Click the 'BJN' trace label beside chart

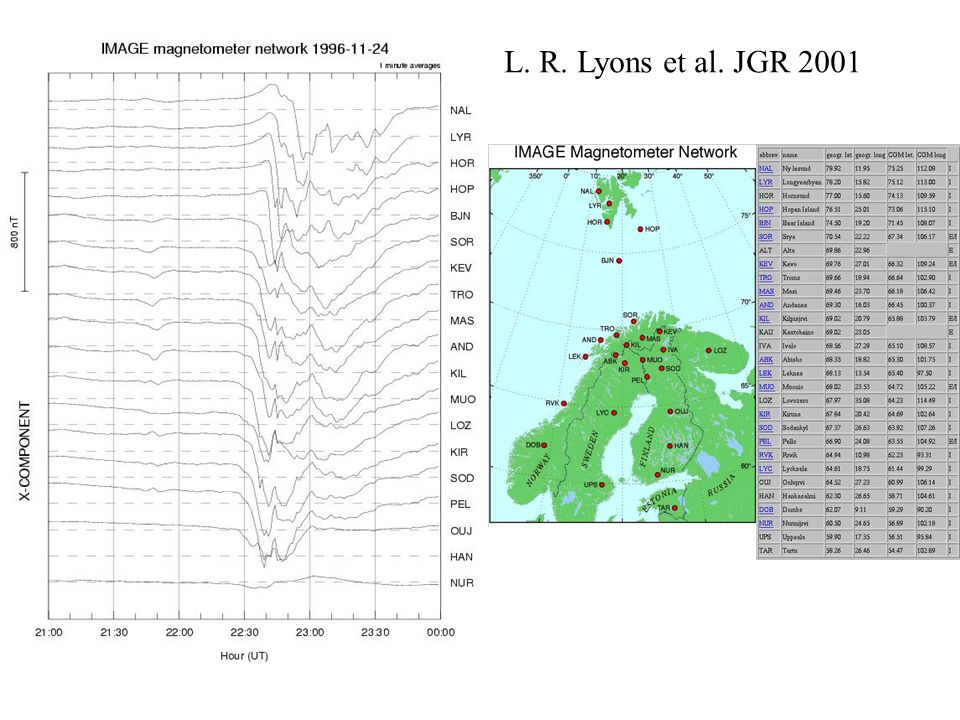(x=460, y=216)
